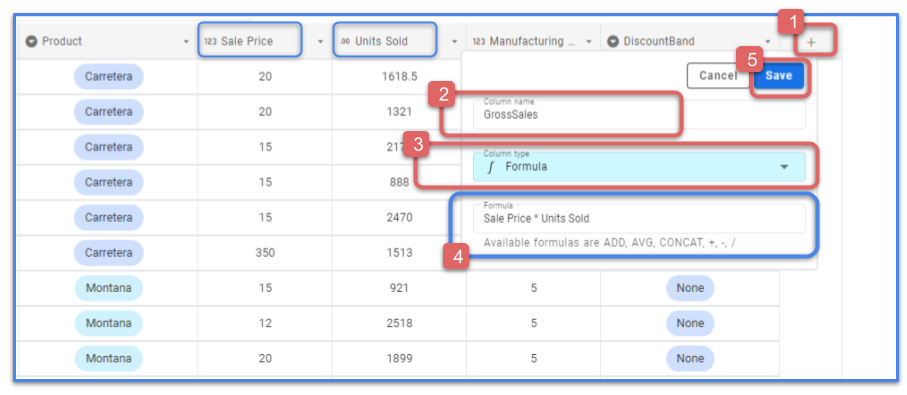Screen dimensions: 907x395
Task: Click the Save button
Action: click(778, 76)
